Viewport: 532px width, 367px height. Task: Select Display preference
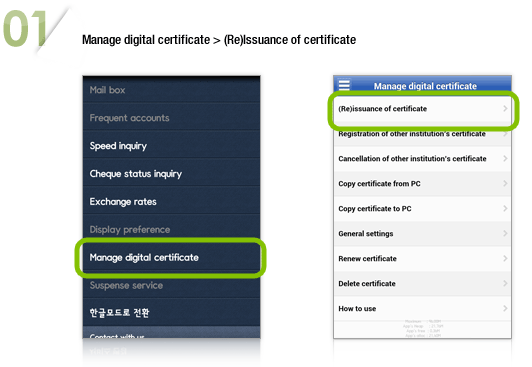click(x=171, y=229)
